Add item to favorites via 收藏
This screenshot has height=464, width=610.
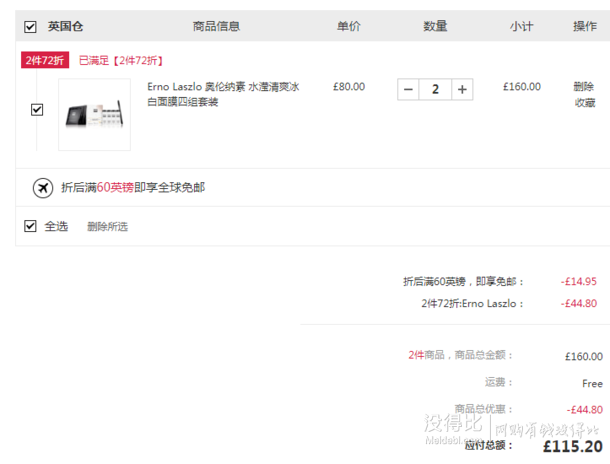point(585,103)
